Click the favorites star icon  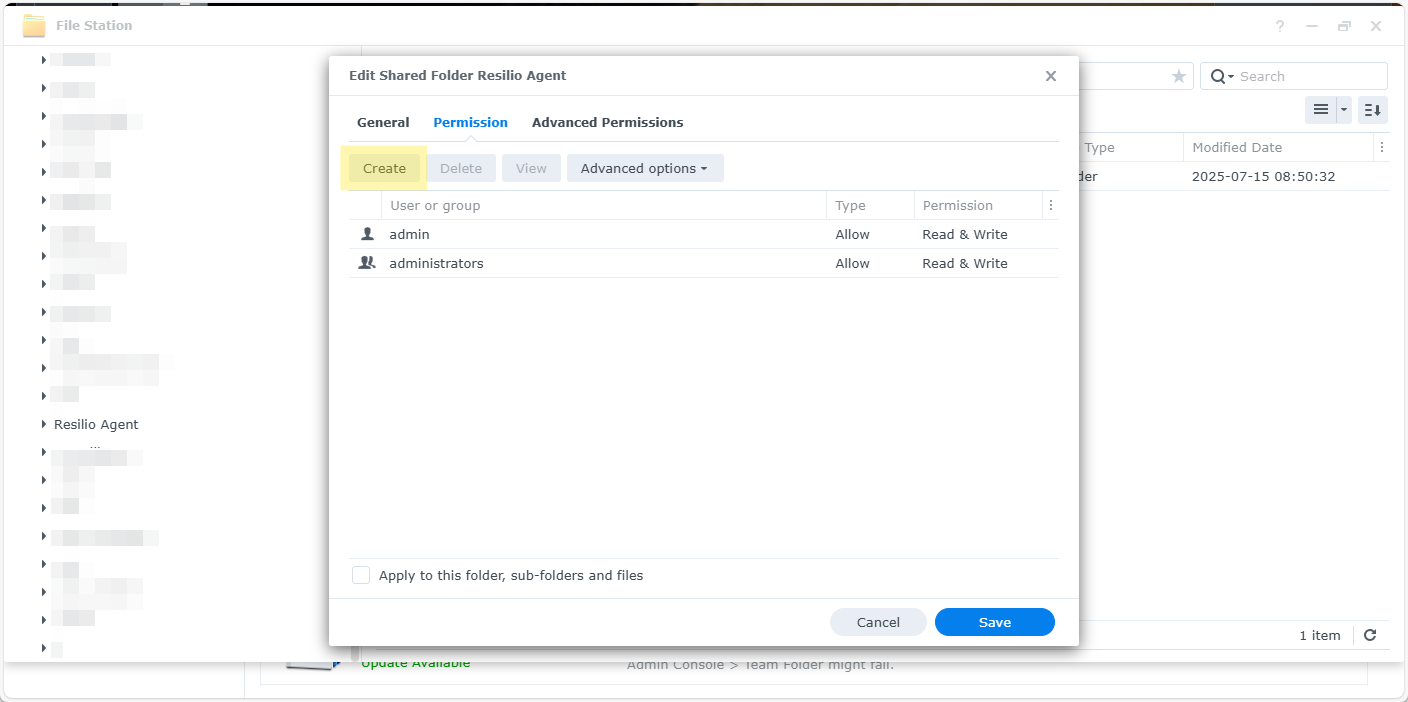(x=1179, y=76)
